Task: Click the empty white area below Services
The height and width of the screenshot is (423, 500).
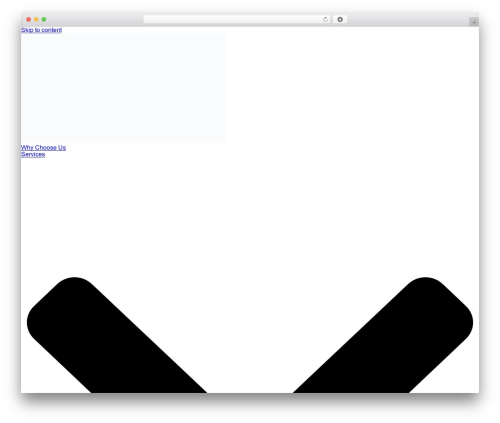Action: 250,217
